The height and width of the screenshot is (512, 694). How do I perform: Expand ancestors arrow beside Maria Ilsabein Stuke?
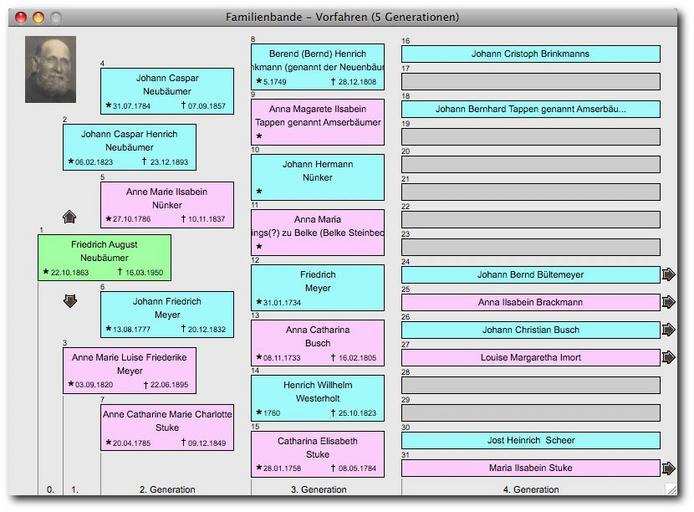[668, 468]
